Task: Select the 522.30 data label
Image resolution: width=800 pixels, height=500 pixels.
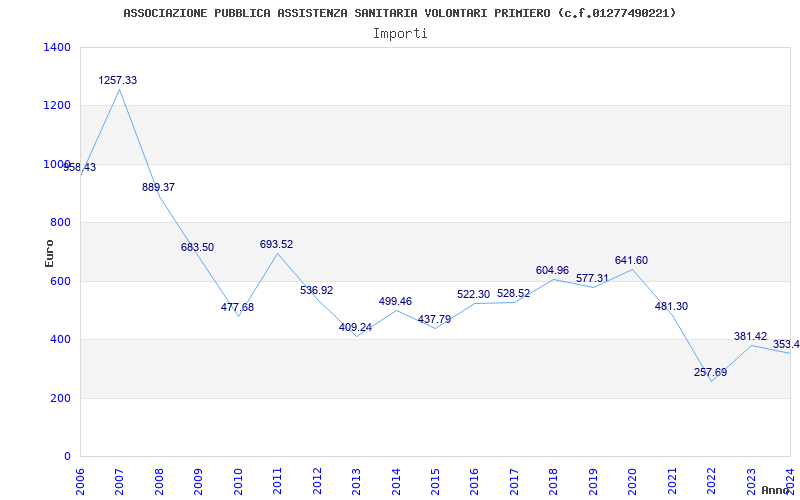Action: pos(473,294)
